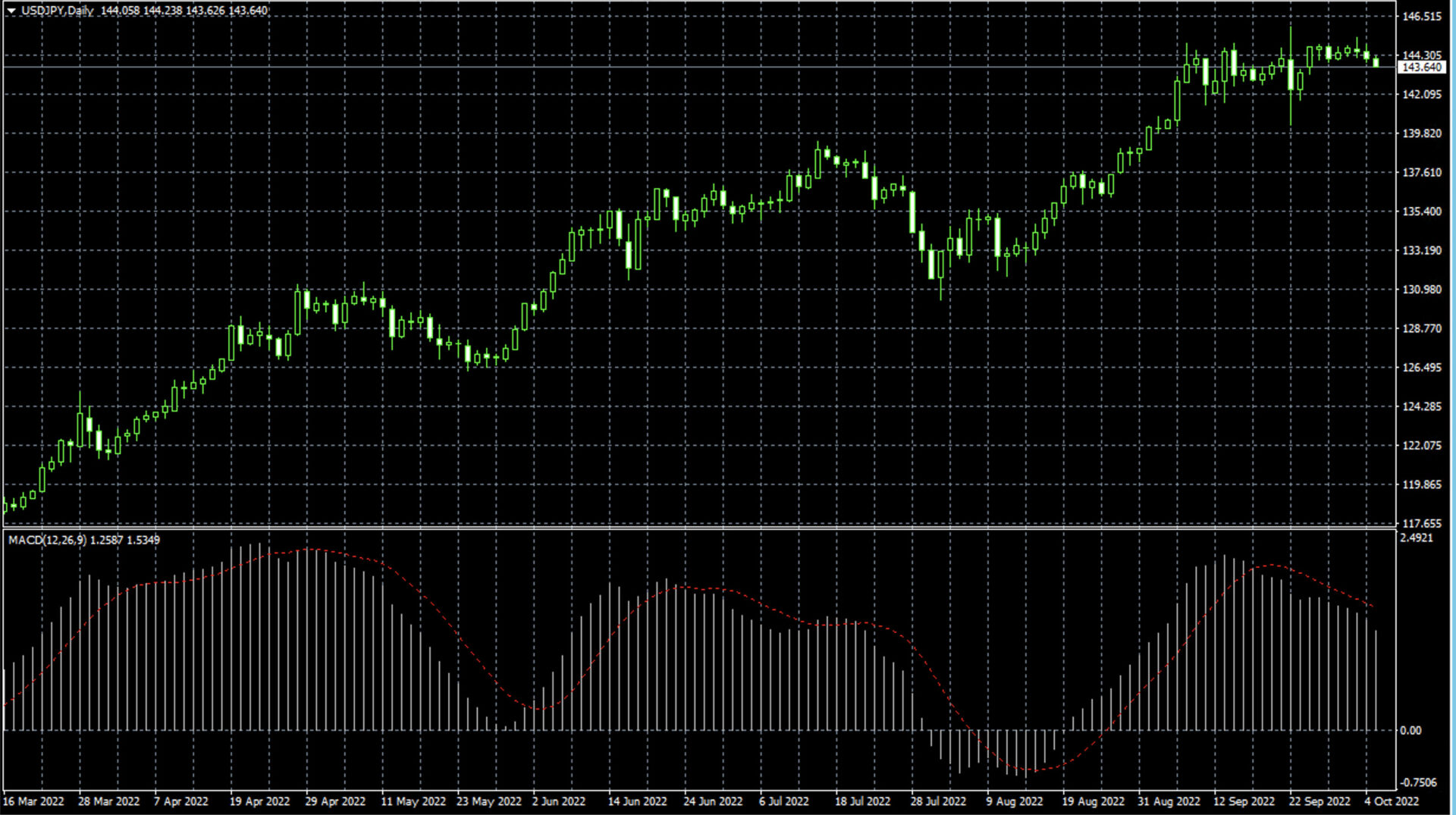1456x815 pixels.
Task: Select the 12 Sep 2022 date label
Action: 1244,801
